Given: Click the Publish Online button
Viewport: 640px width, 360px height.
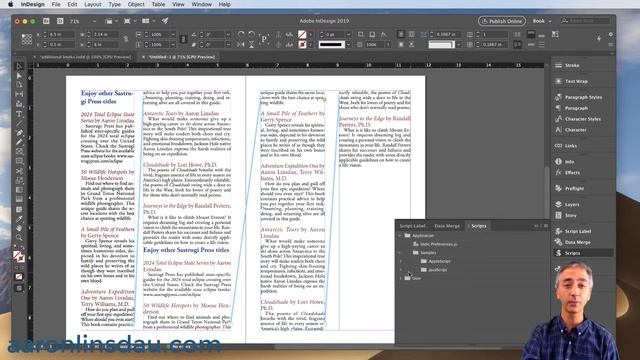Looking at the screenshot, I should coord(502,21).
